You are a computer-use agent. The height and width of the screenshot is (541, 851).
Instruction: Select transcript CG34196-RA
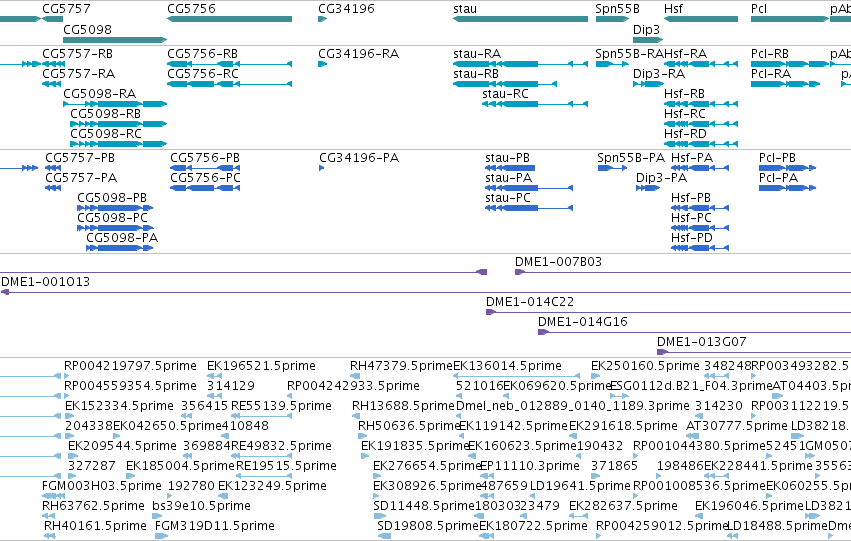359,54
